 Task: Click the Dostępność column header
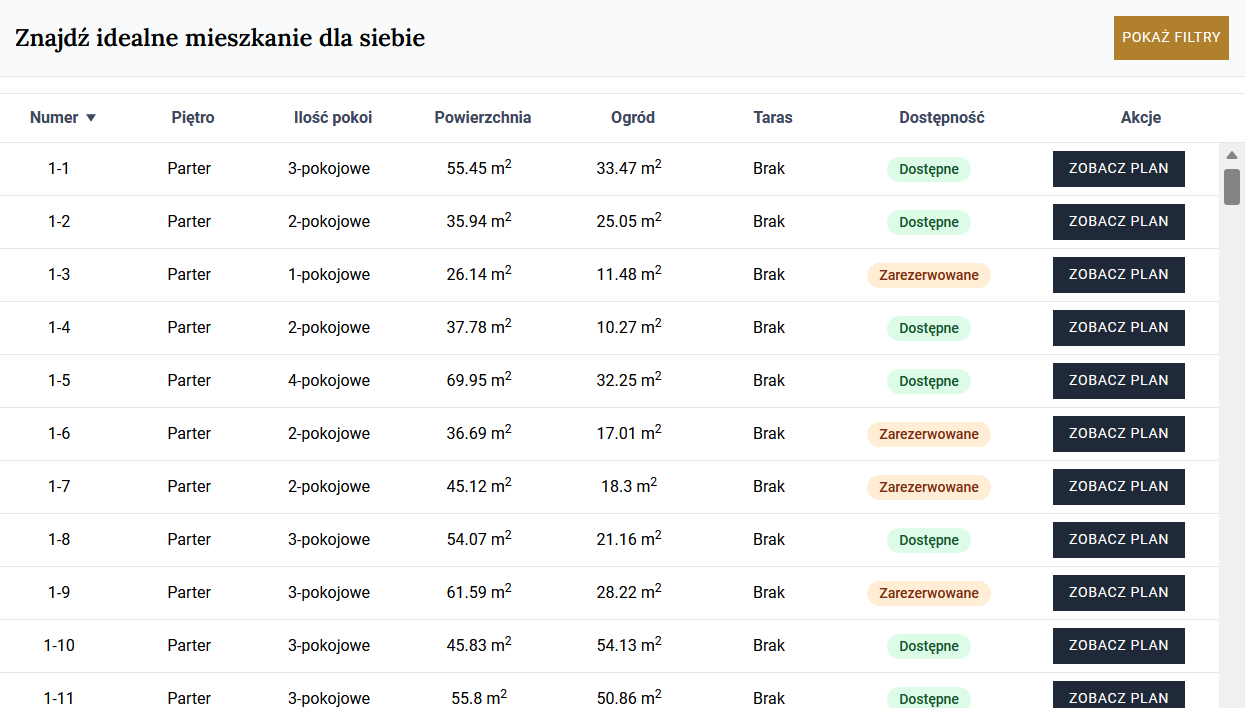click(x=941, y=118)
